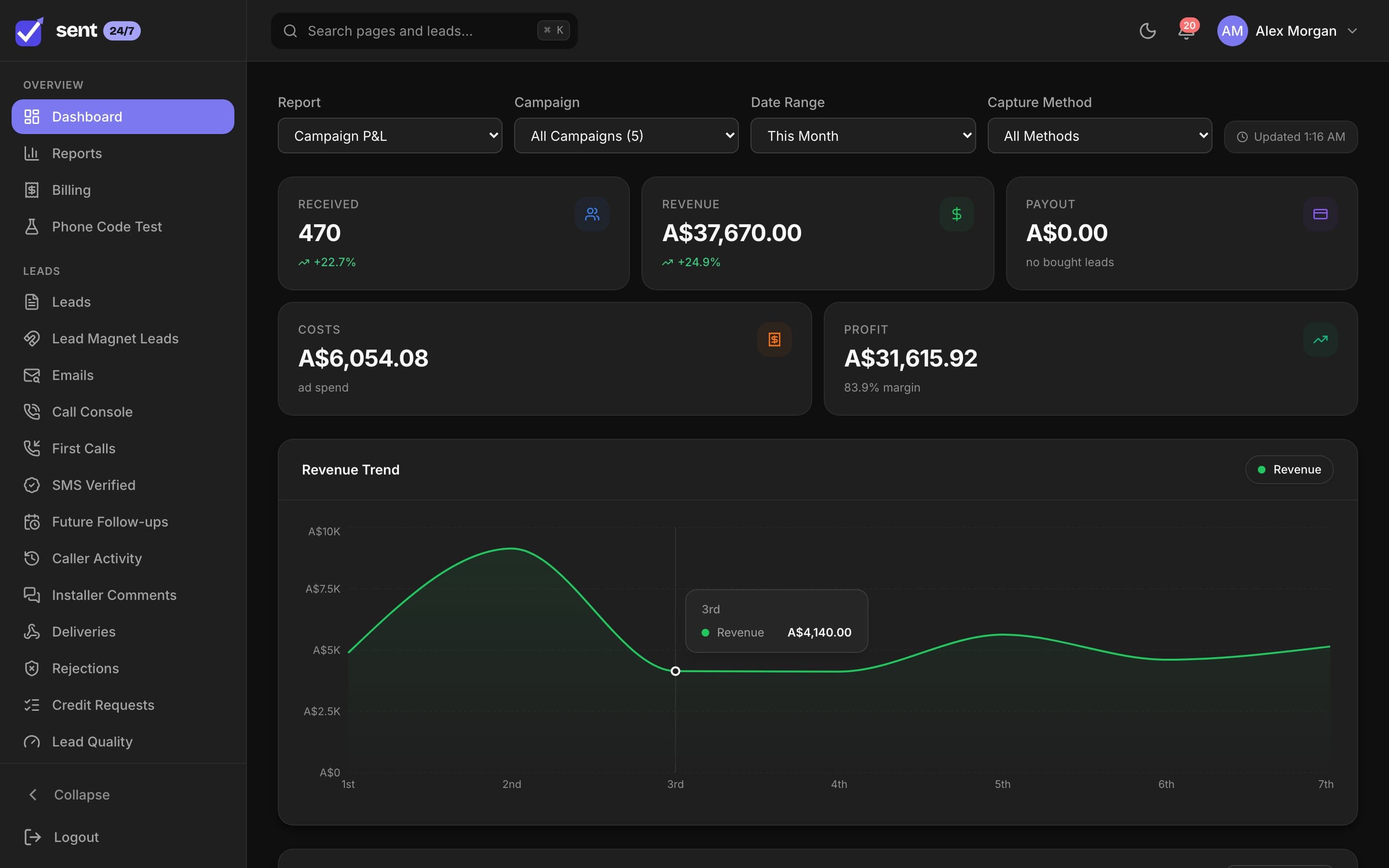Open notifications bell with 20 badge
Image resolution: width=1389 pixels, height=868 pixels.
(1186, 31)
